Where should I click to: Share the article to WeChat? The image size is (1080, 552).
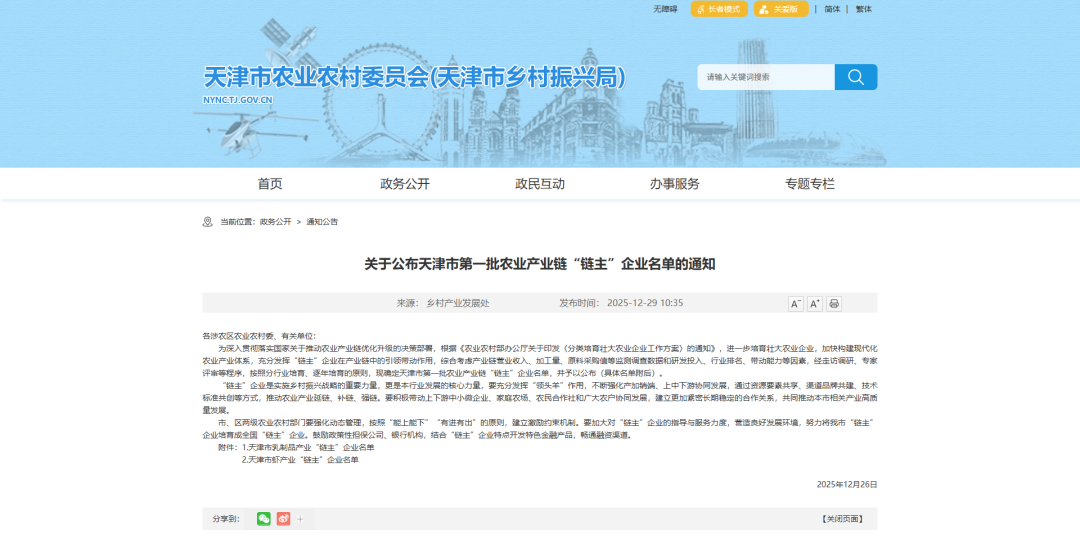point(264,519)
